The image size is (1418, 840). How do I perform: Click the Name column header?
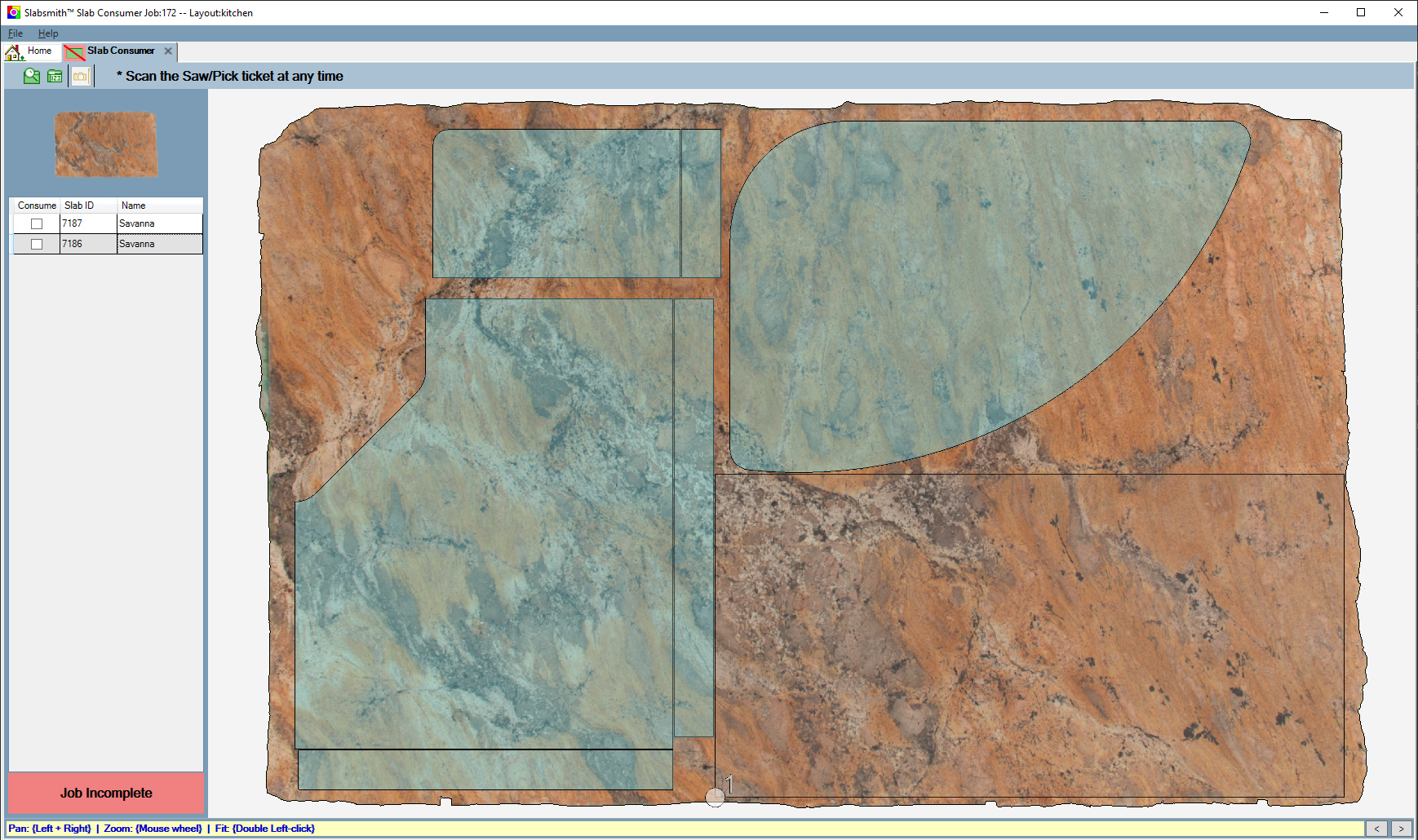point(160,206)
